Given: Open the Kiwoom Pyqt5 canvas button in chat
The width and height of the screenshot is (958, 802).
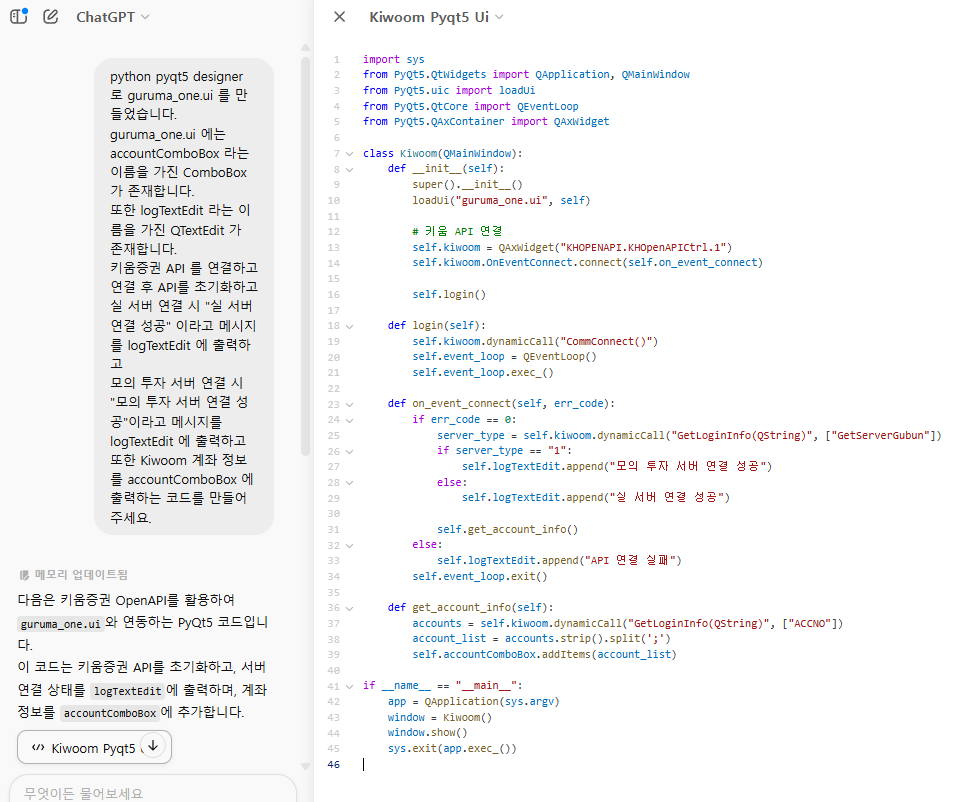Looking at the screenshot, I should tap(94, 748).
